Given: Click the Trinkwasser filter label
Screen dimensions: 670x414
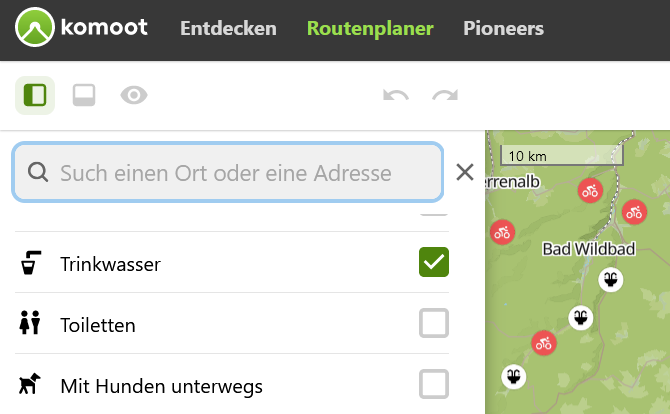Looking at the screenshot, I should point(110,264).
